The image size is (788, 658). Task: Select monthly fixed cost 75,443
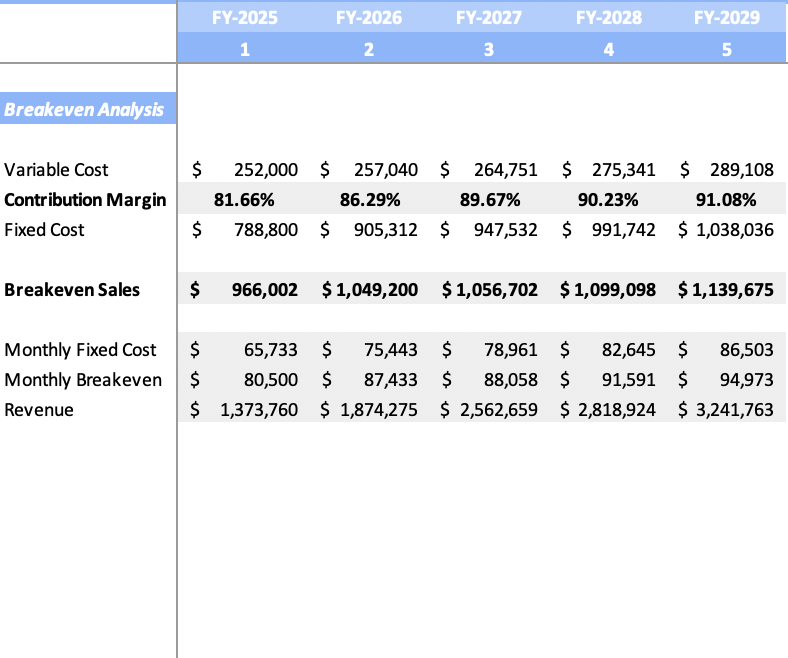(x=390, y=350)
